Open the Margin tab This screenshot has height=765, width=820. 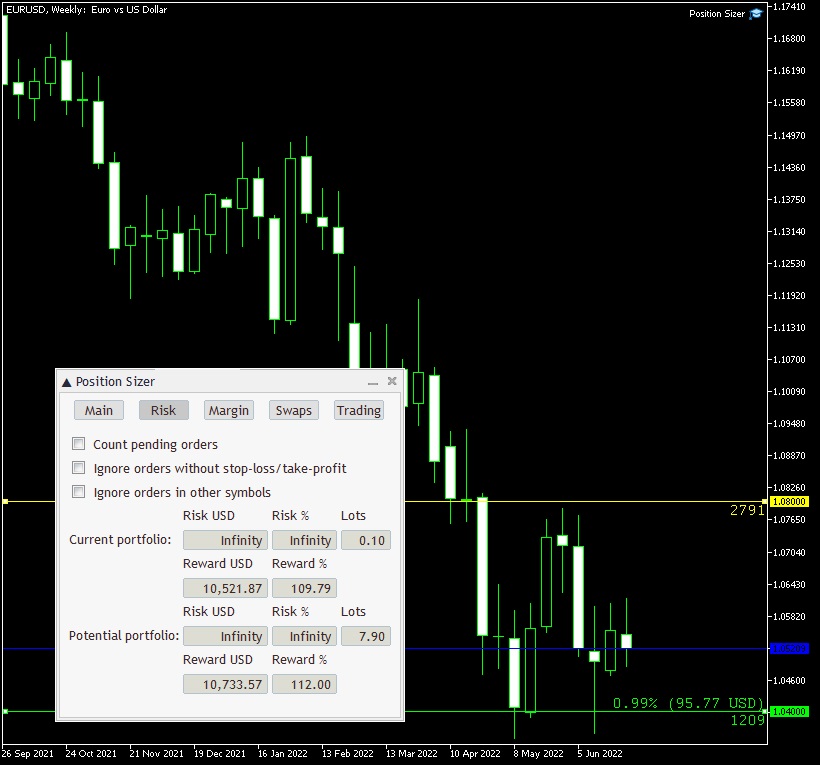tap(229, 410)
